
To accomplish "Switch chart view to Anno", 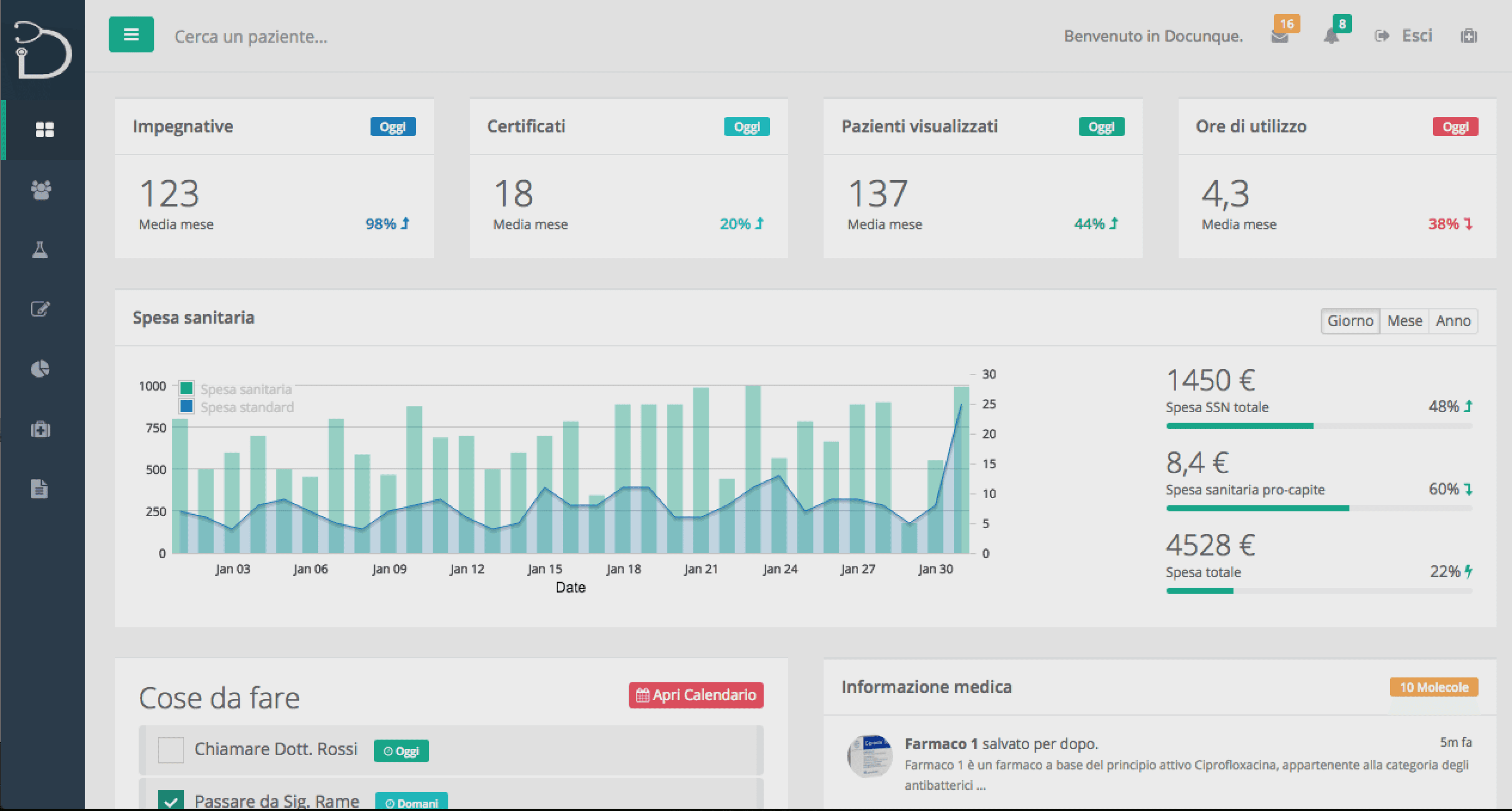I will (1453, 321).
